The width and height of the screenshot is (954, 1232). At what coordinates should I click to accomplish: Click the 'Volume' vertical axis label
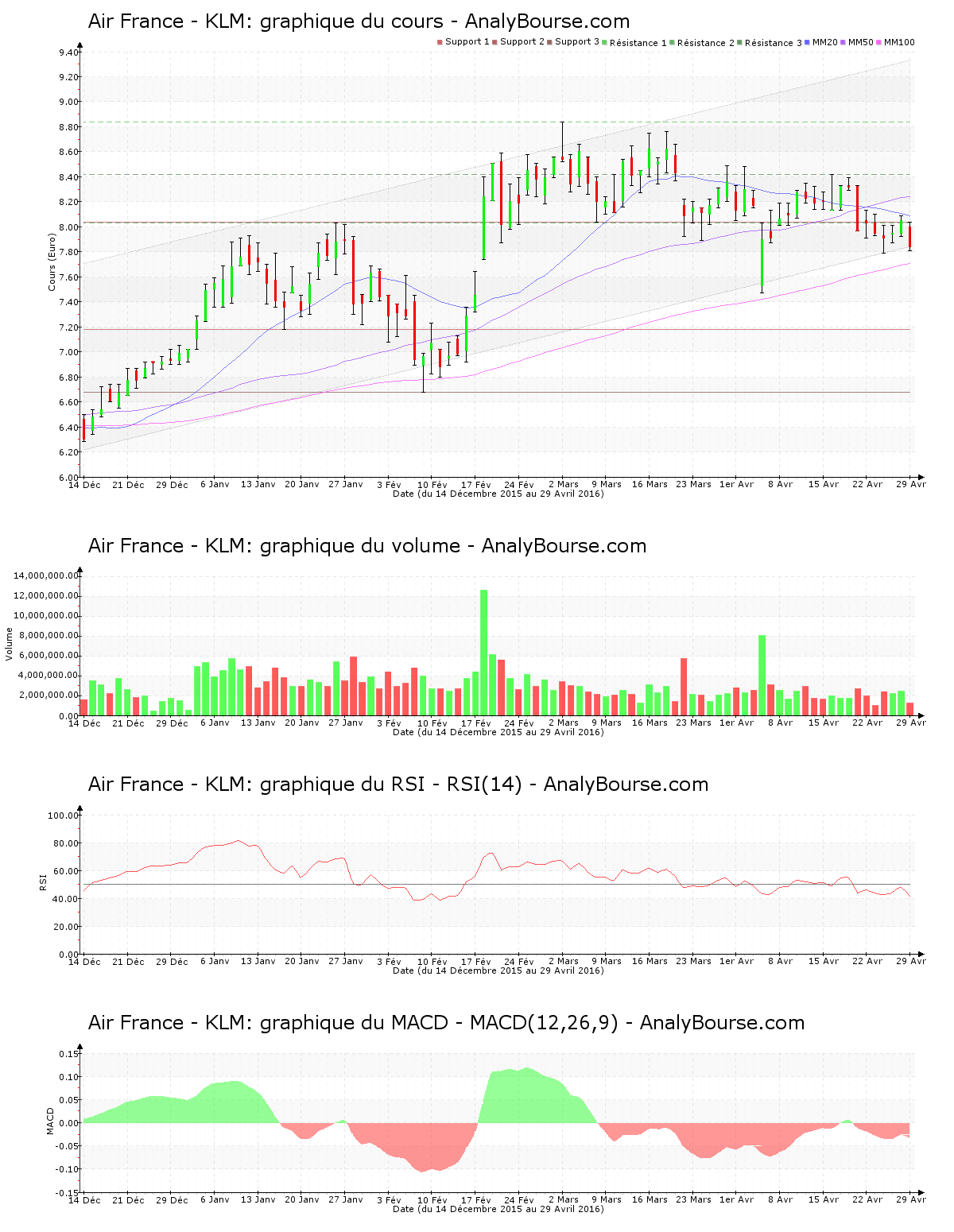click(x=10, y=644)
